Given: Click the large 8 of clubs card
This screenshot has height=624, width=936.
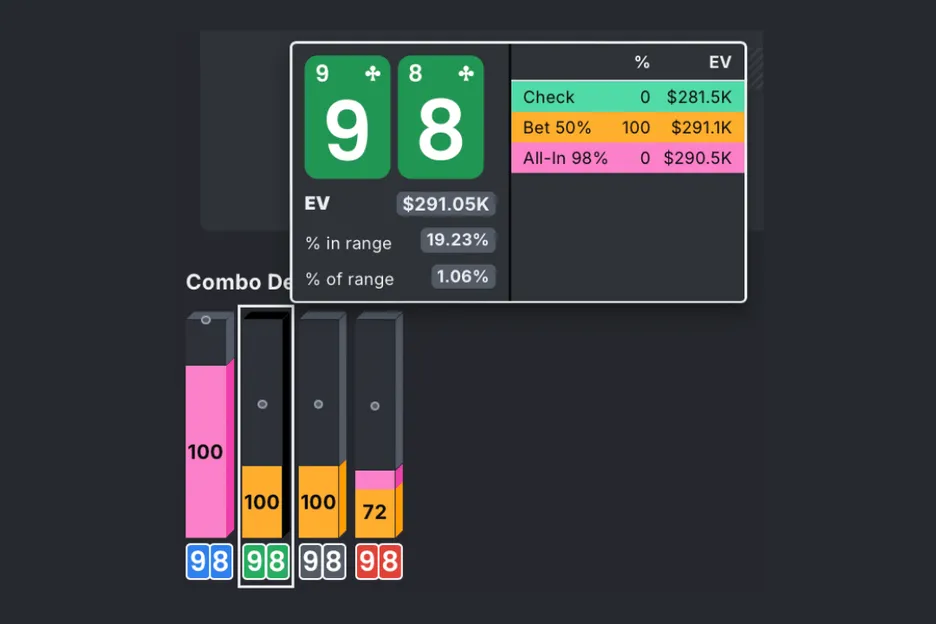Looking at the screenshot, I should tap(440, 117).
